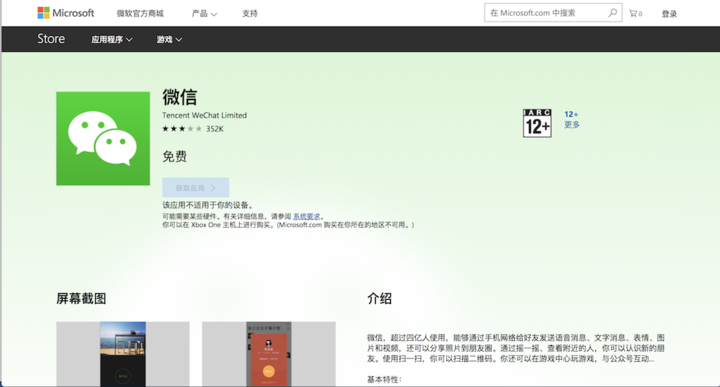Click the blue 12+ rating link
The height and width of the screenshot is (387, 720).
coord(571,114)
